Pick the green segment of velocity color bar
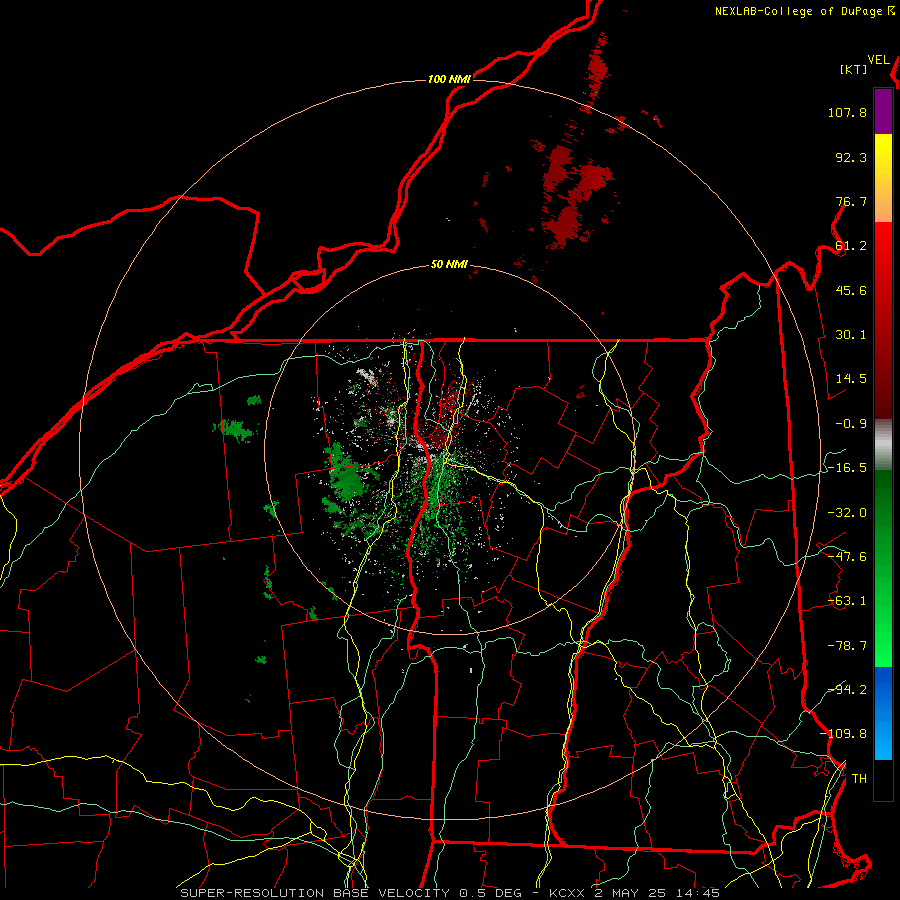The width and height of the screenshot is (900, 900). pyautogui.click(x=883, y=568)
